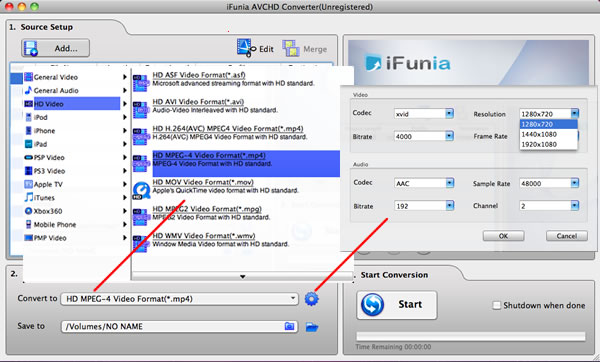Open the output folder icon
Viewport: 600px width, 362px height.
tap(312, 327)
